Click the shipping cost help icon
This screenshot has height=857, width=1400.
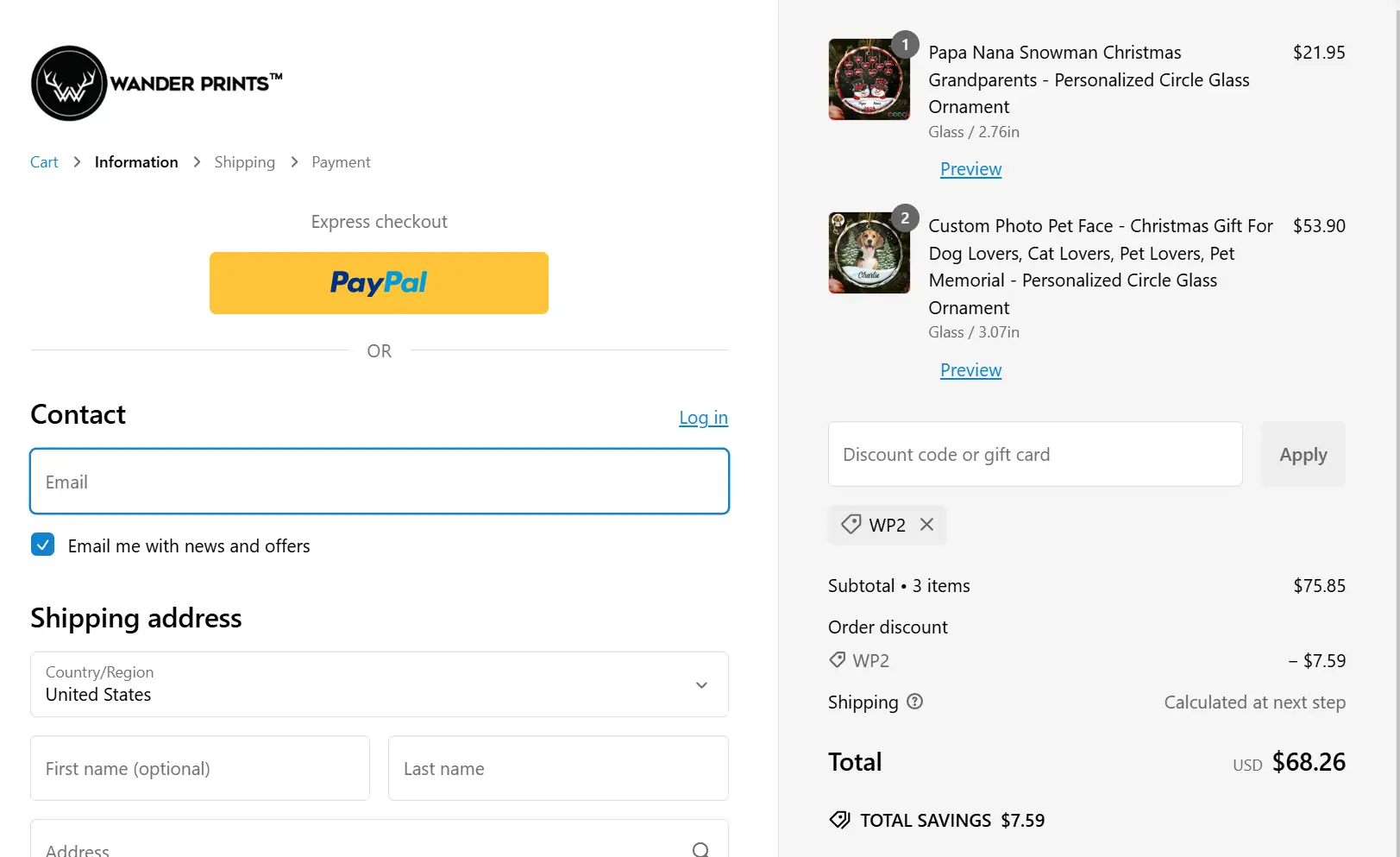[x=915, y=702]
